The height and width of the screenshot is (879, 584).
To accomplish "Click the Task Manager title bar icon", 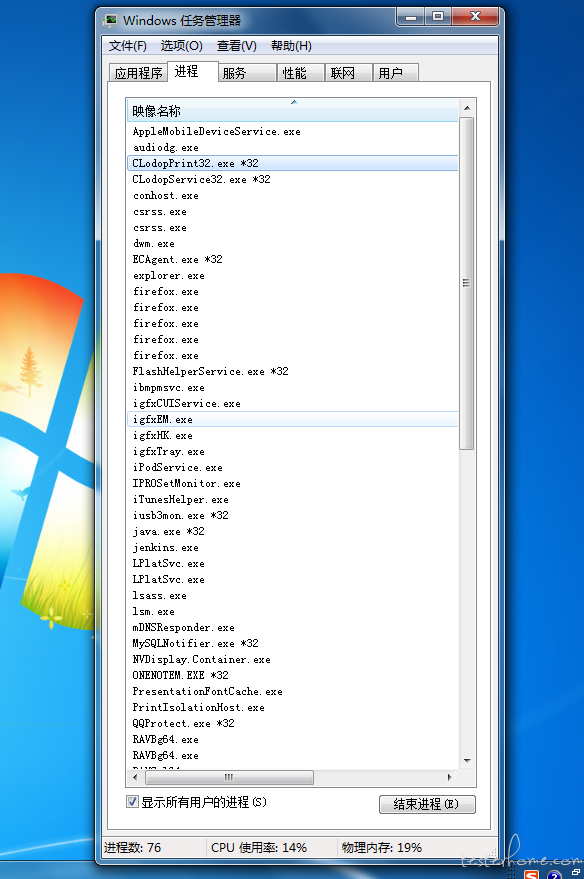I will (x=110, y=21).
